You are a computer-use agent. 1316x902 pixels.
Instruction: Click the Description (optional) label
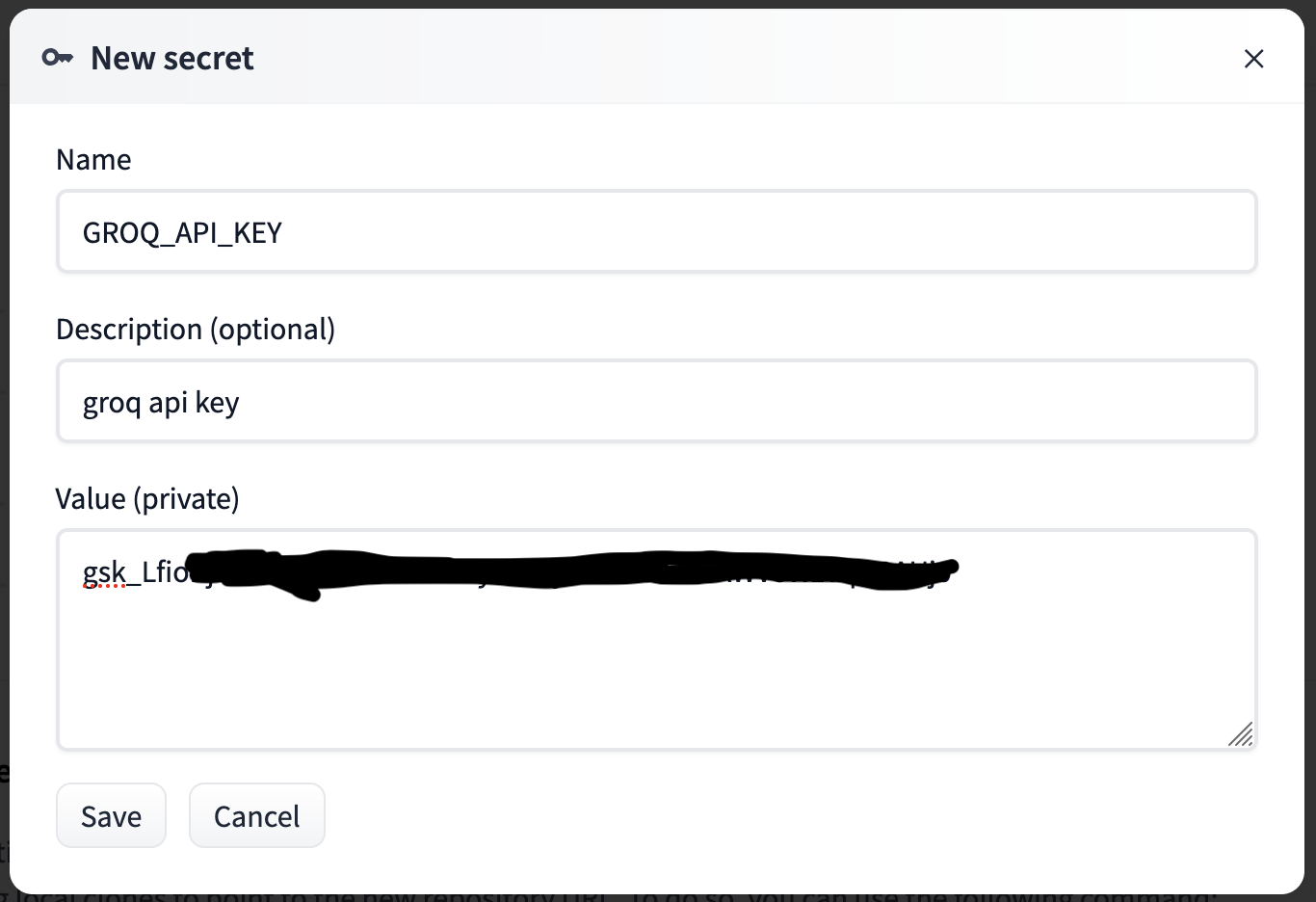click(x=196, y=329)
